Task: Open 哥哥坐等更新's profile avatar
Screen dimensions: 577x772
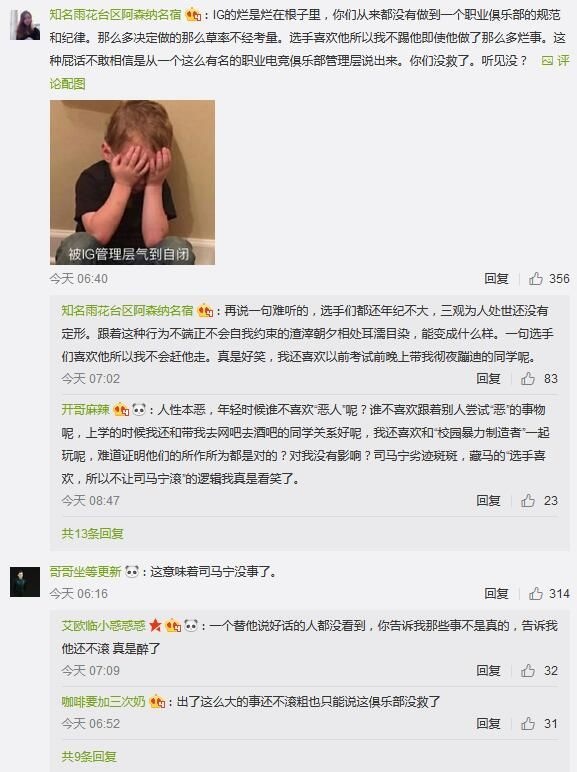Action: click(x=25, y=582)
